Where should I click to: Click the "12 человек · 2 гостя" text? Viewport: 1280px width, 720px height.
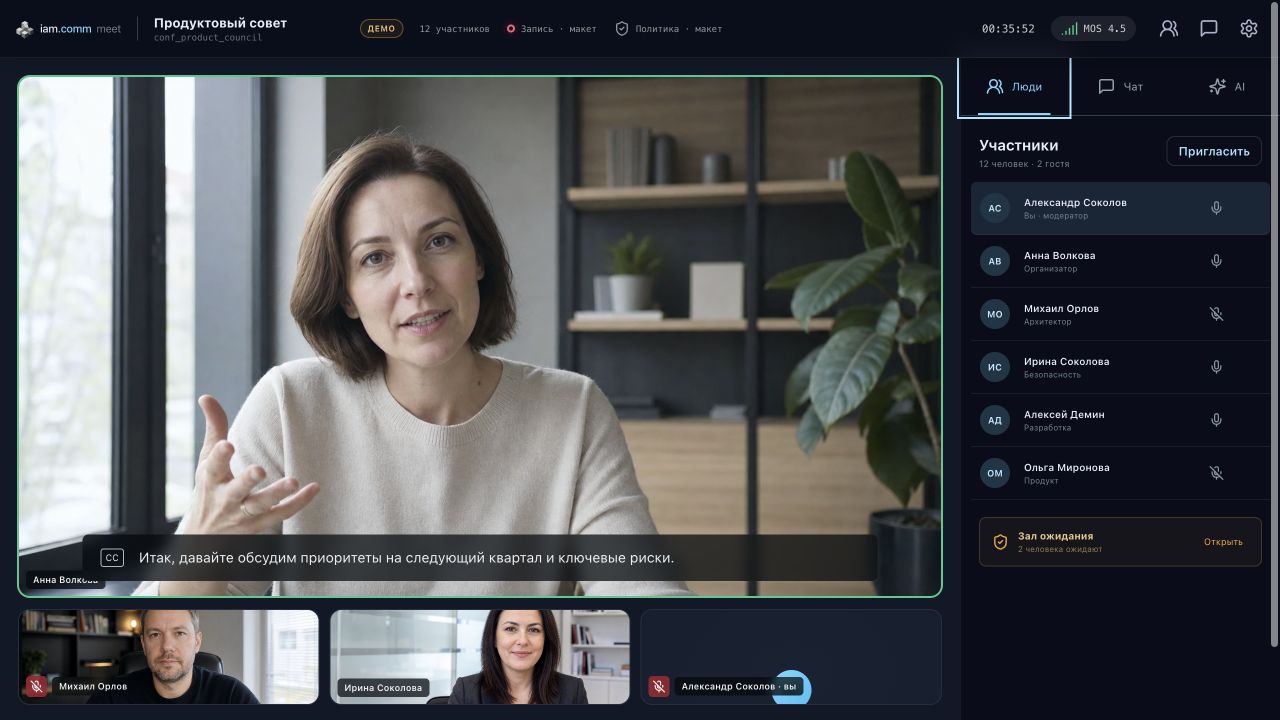1024,164
